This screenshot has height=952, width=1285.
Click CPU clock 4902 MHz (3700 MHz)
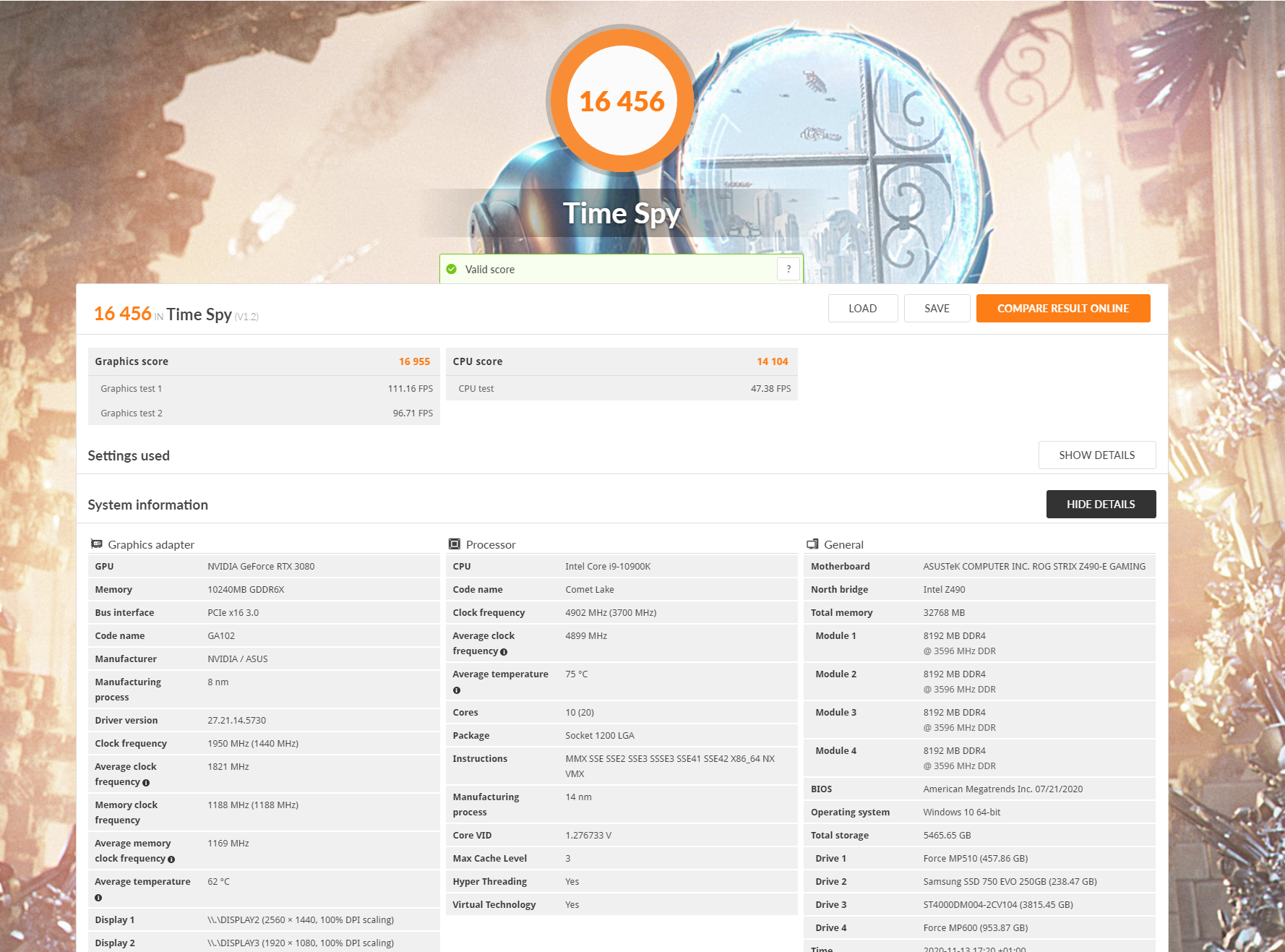point(611,613)
